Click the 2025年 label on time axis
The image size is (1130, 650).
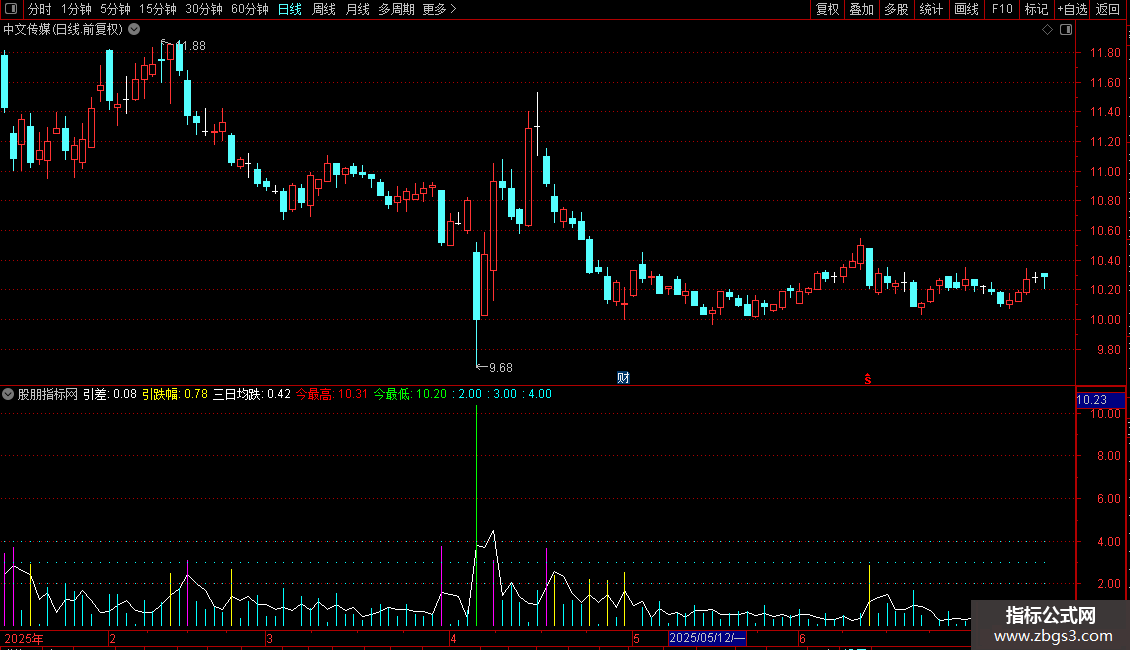pos(24,638)
